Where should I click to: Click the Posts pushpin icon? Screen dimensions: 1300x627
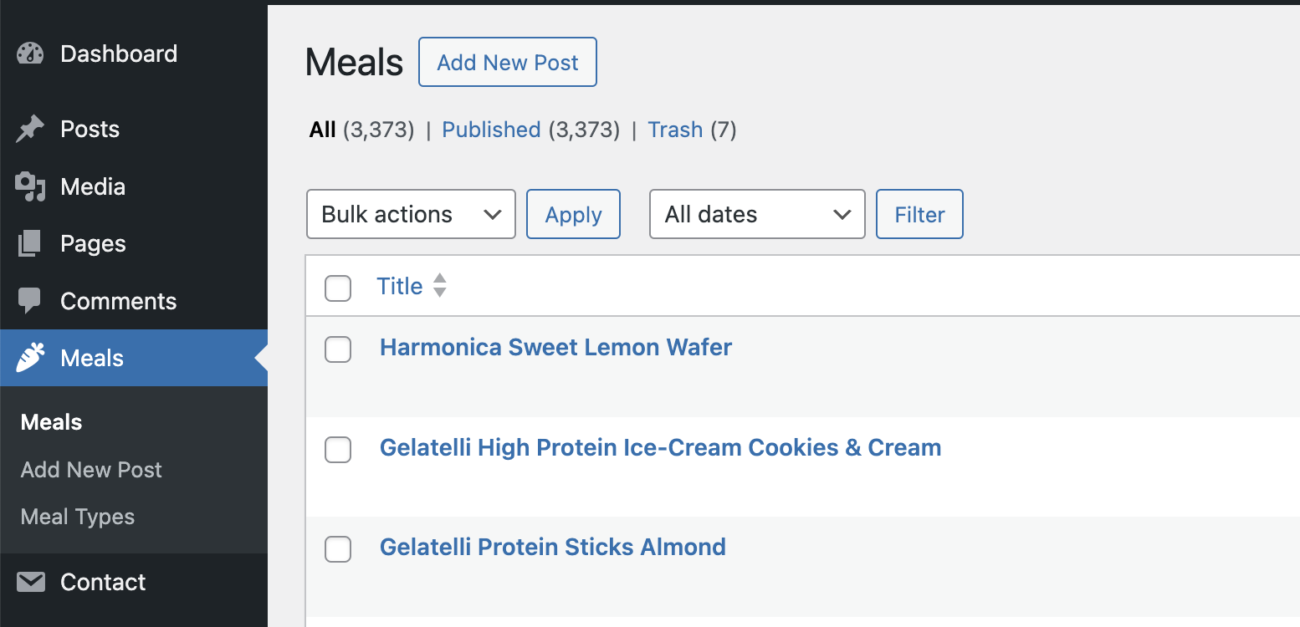[x=30, y=129]
